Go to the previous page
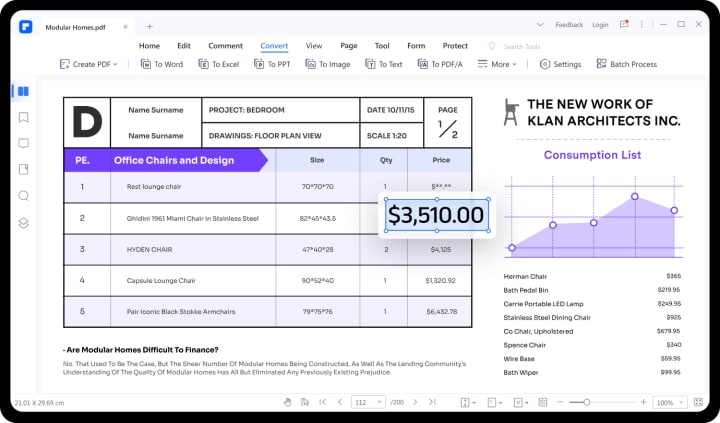This screenshot has height=423, width=720. 340,402
